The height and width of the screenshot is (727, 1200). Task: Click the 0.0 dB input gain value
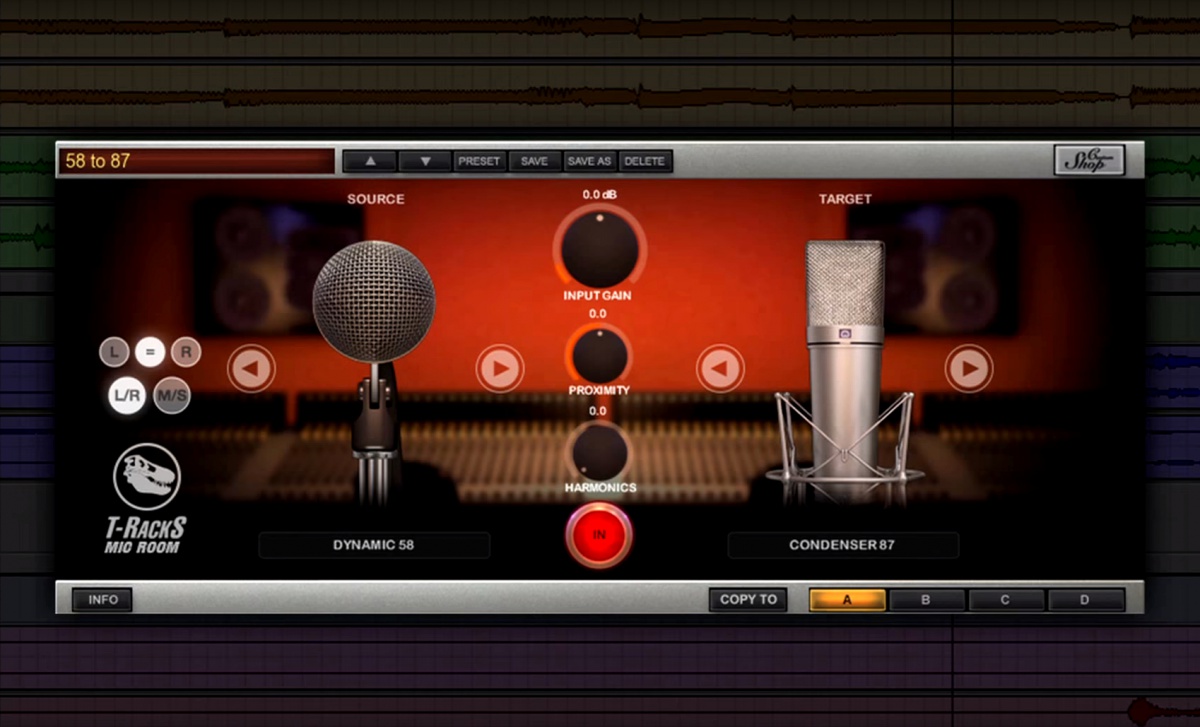(599, 195)
